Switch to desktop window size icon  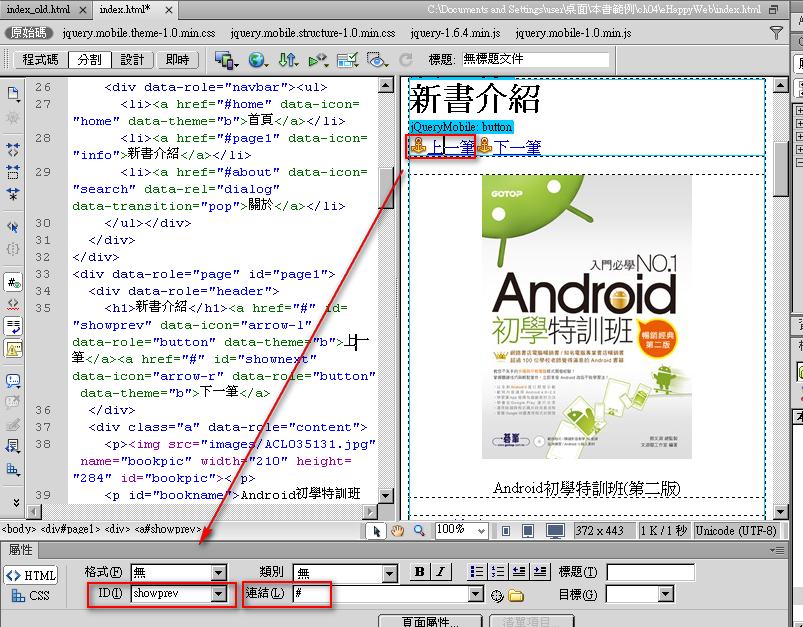coord(555,531)
